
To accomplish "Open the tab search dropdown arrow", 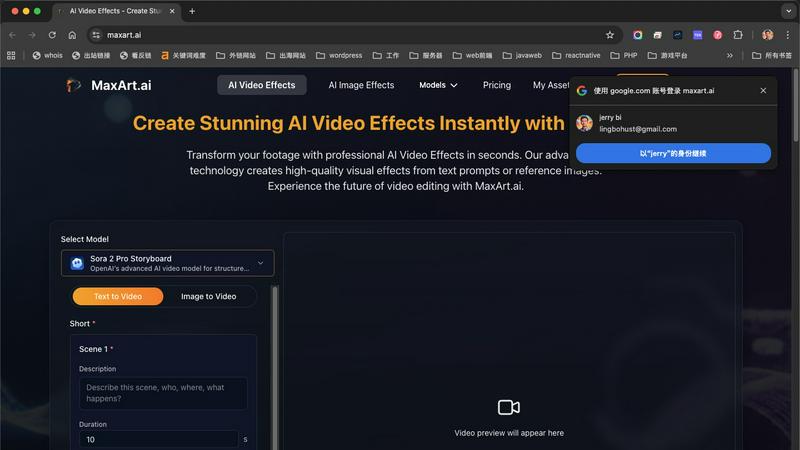I will click(x=788, y=11).
